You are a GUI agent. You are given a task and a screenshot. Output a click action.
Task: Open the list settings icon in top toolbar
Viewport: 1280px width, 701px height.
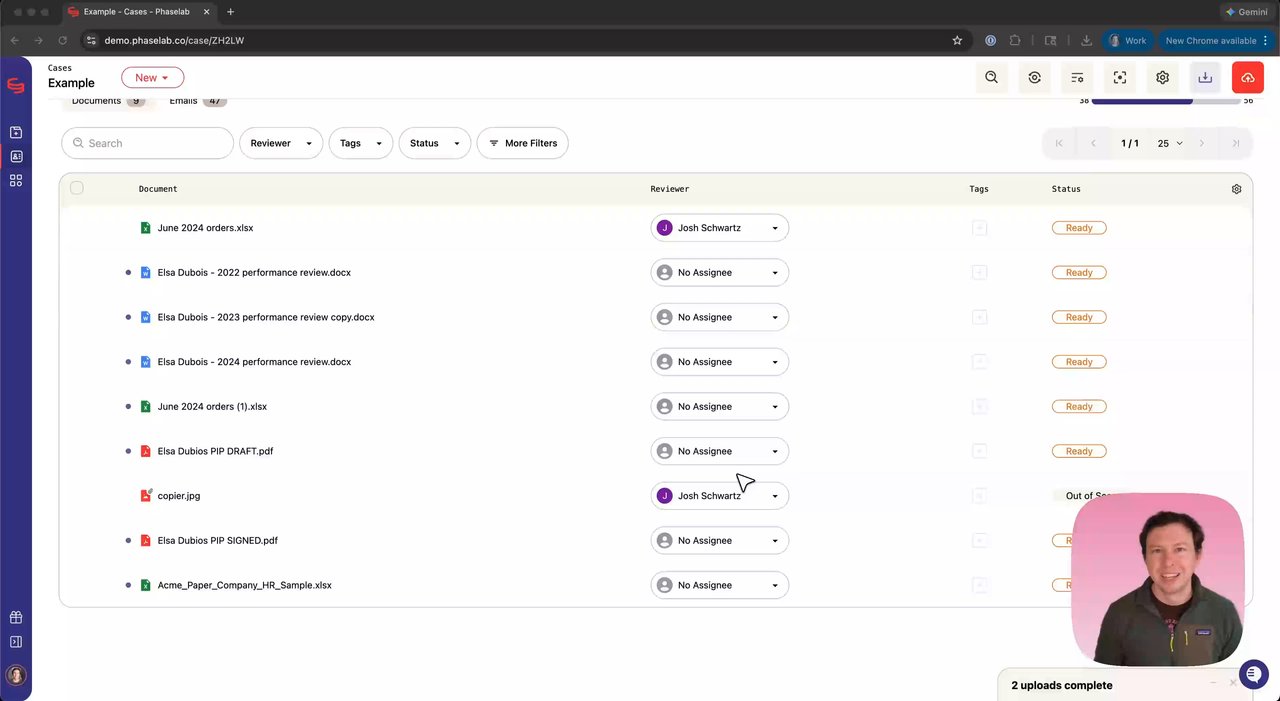1077,78
